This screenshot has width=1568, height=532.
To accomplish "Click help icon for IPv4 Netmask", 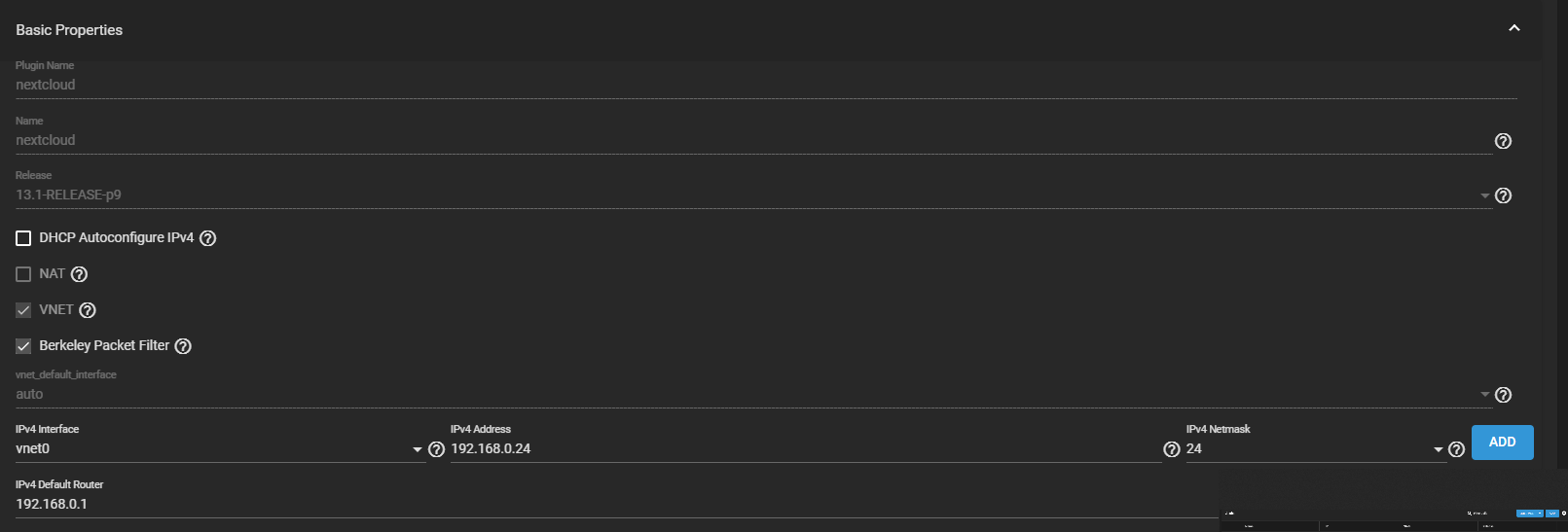I will (x=1457, y=449).
